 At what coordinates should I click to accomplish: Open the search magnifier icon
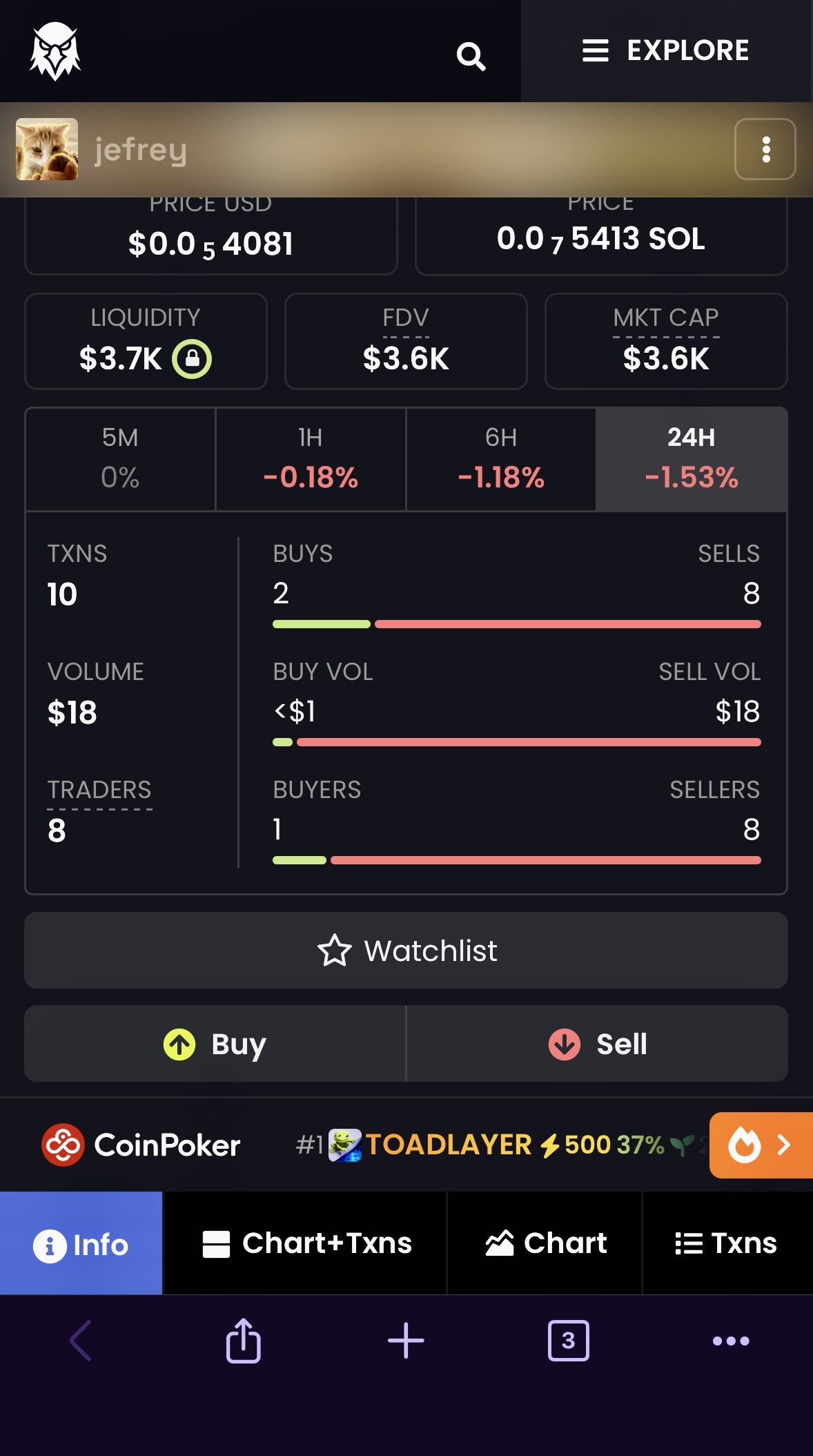pos(471,56)
